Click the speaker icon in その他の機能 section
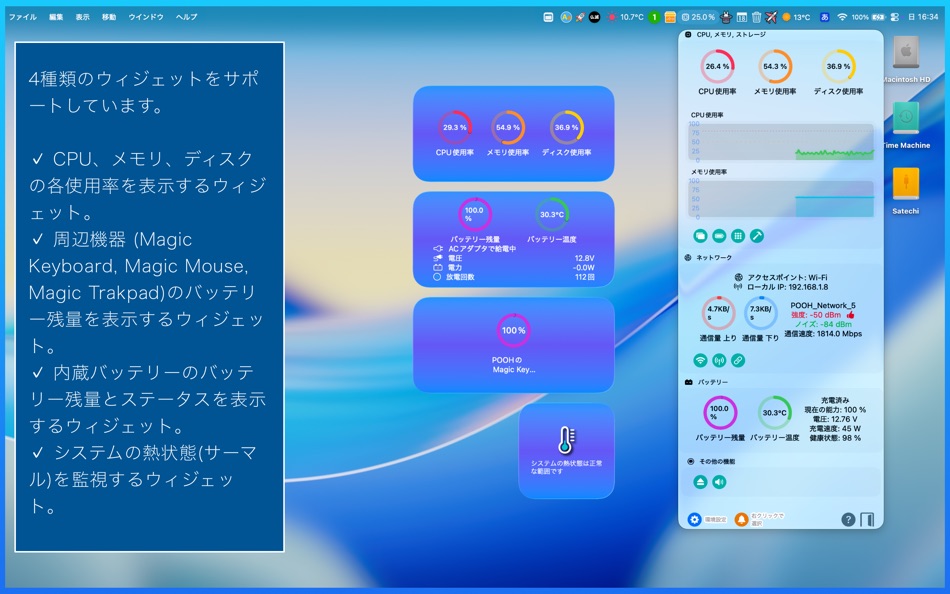This screenshot has height=594, width=950. coord(718,481)
